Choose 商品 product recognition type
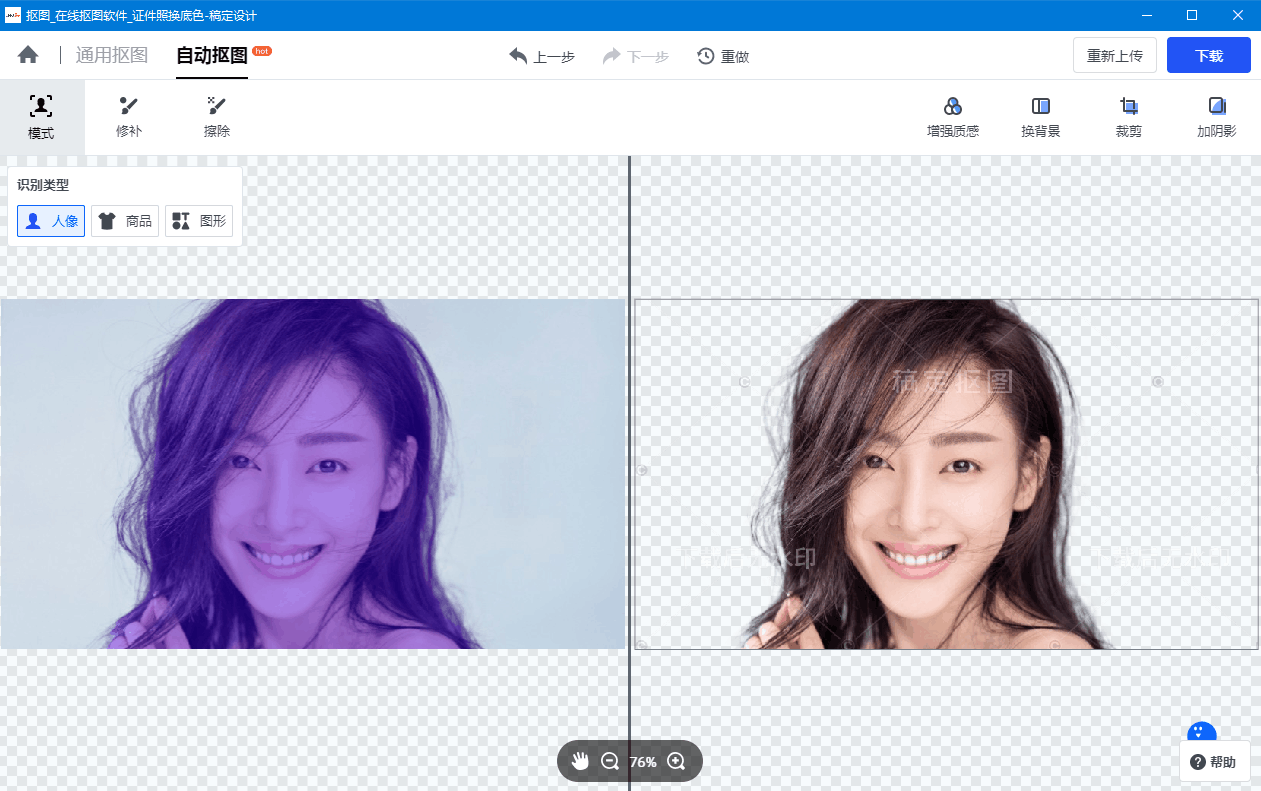 (125, 221)
